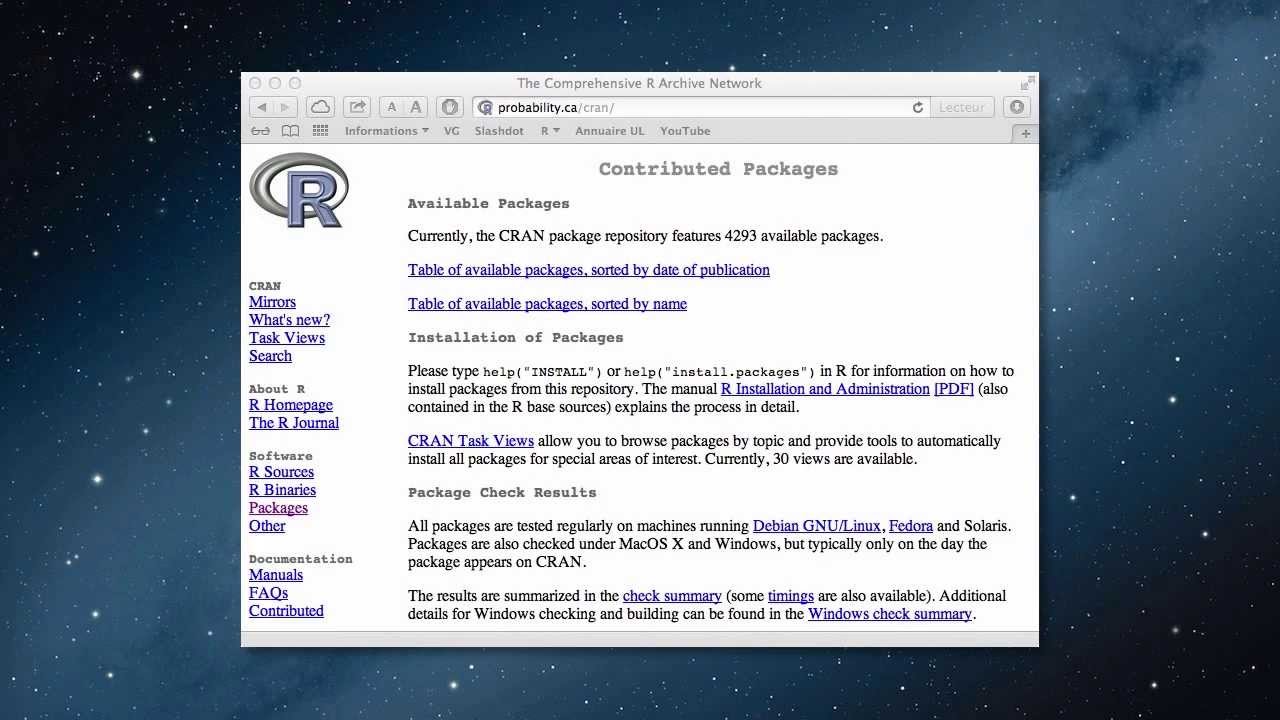Open packages table sorted by name
Screen dimensions: 1280x720
pyautogui.click(x=547, y=304)
